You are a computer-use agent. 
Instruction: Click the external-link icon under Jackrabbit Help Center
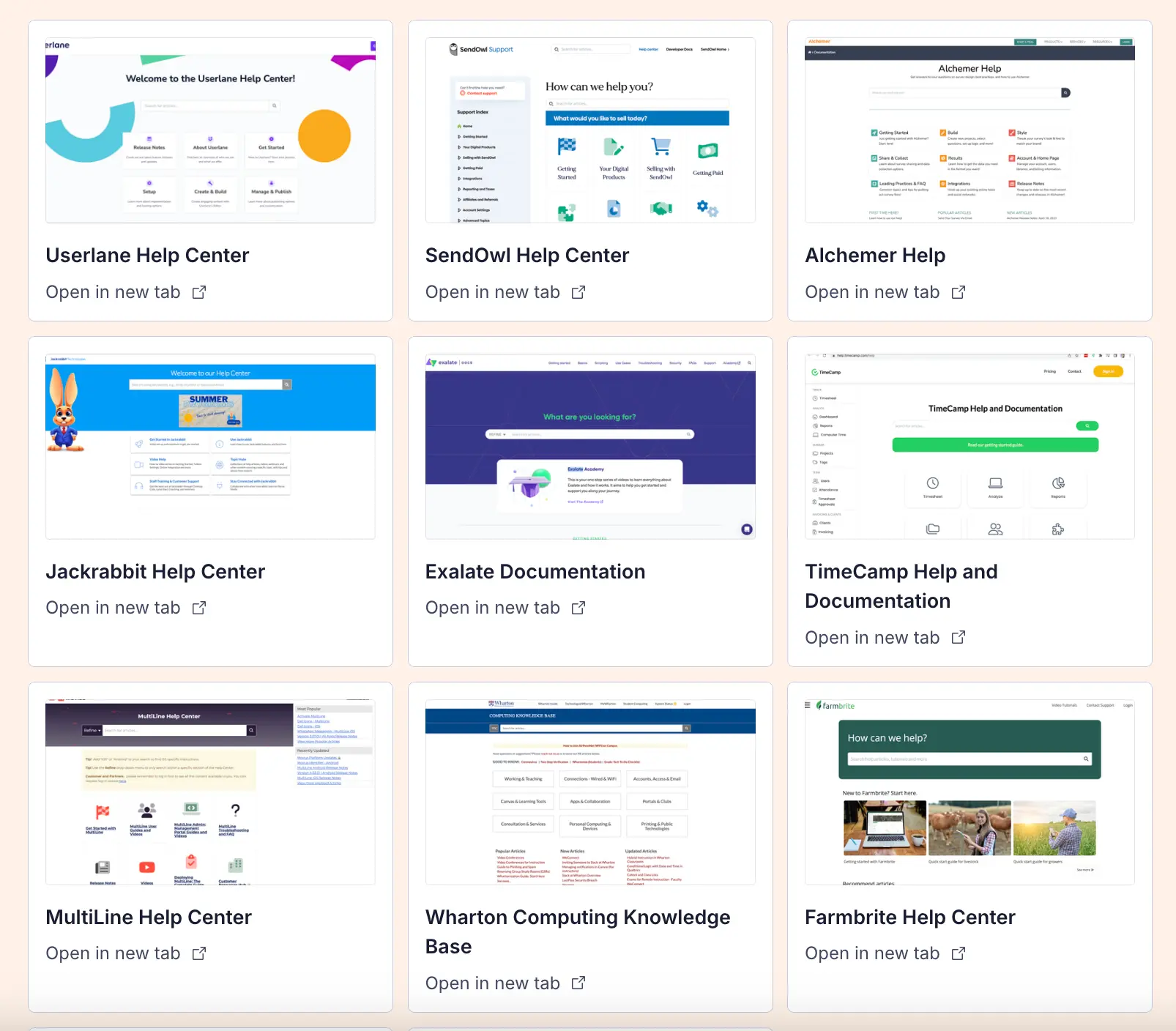coord(199,608)
